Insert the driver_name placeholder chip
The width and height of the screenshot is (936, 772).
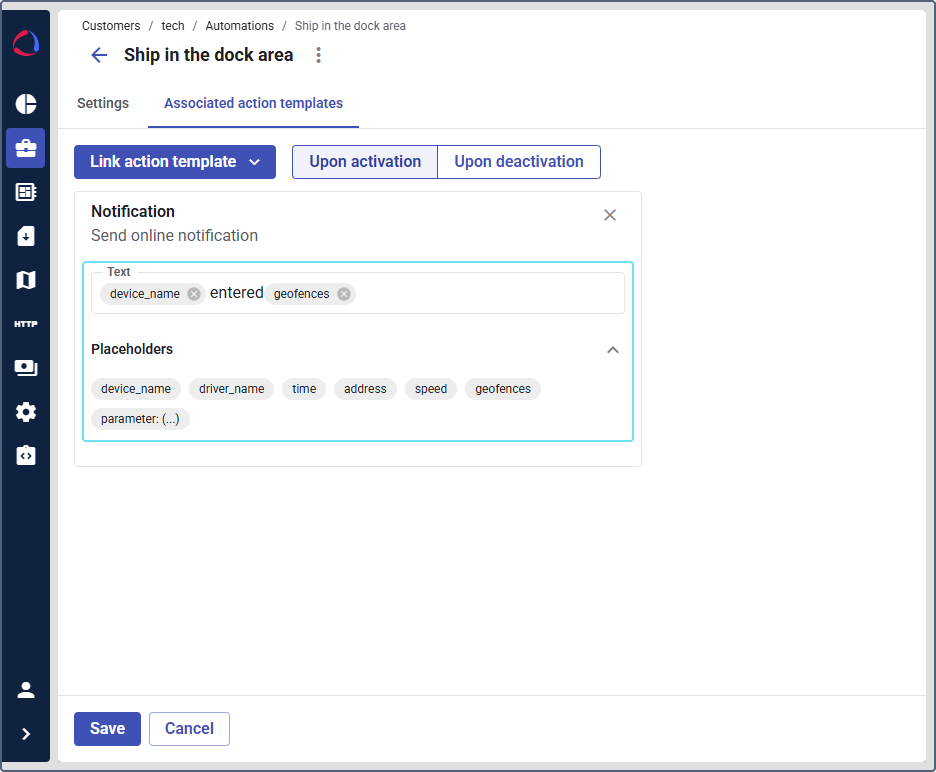point(231,389)
